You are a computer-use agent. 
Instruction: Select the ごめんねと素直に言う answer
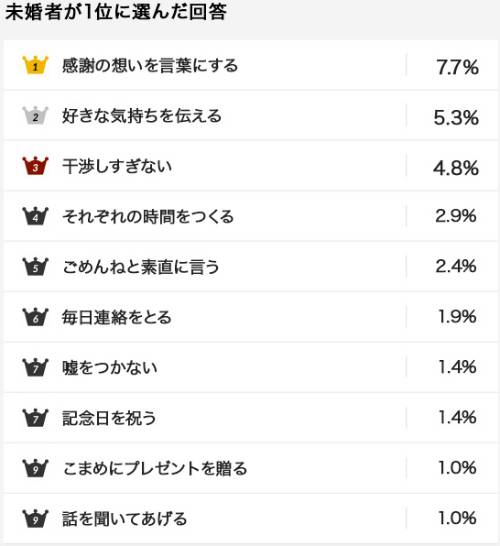(141, 267)
